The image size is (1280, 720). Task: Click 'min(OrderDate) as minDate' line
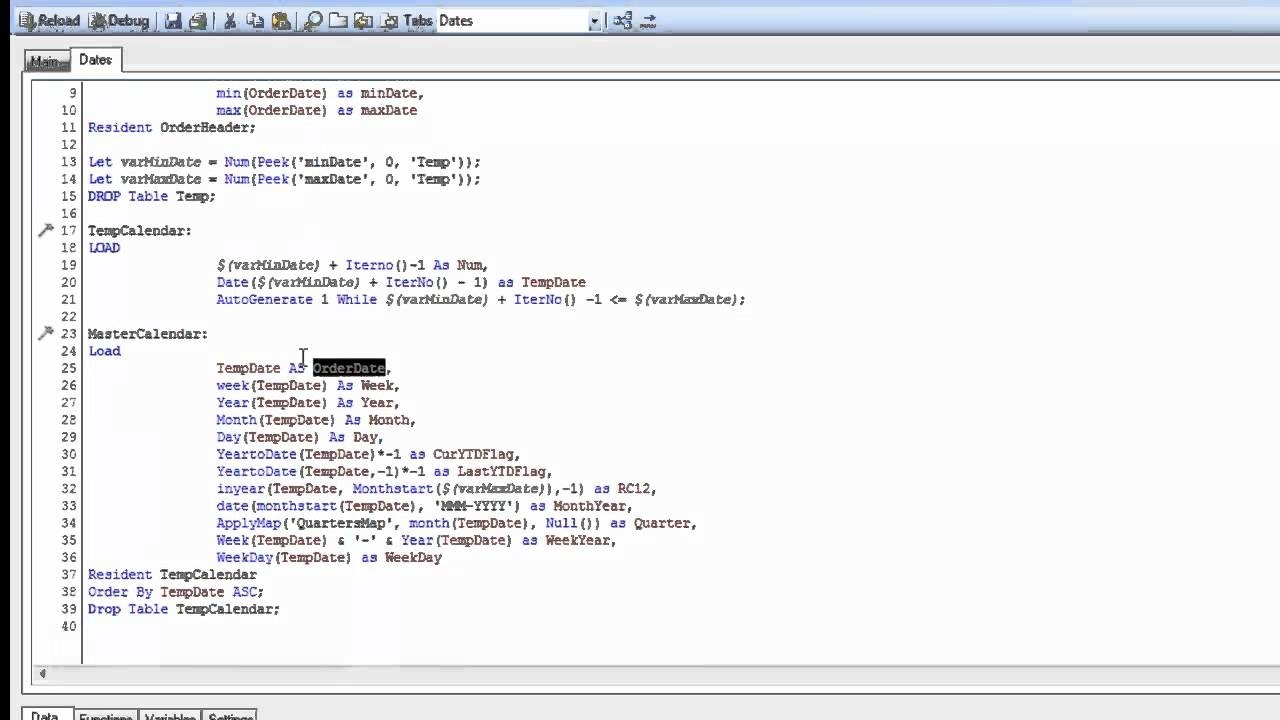click(320, 93)
